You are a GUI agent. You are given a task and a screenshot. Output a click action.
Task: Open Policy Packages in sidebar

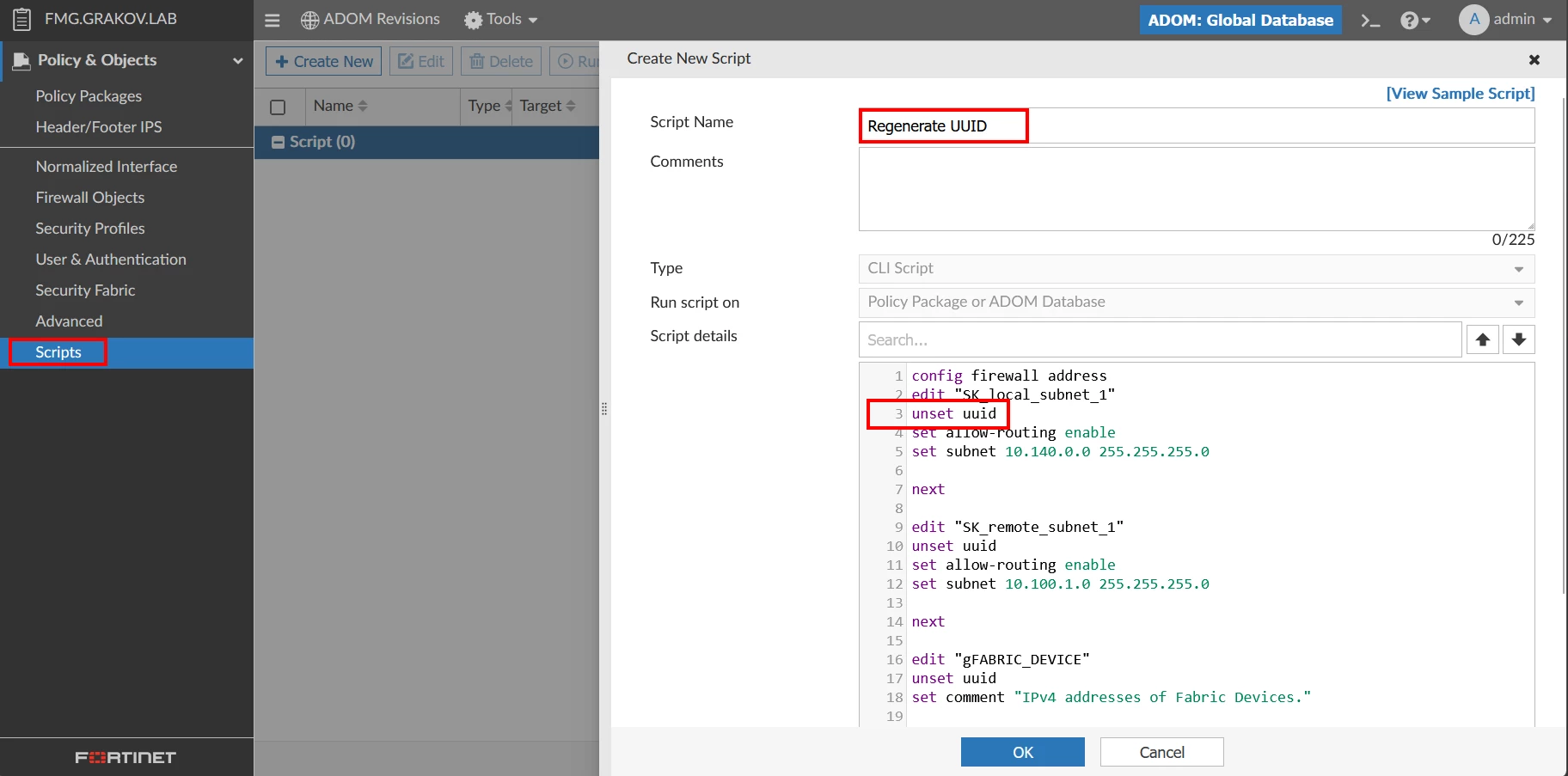(89, 96)
